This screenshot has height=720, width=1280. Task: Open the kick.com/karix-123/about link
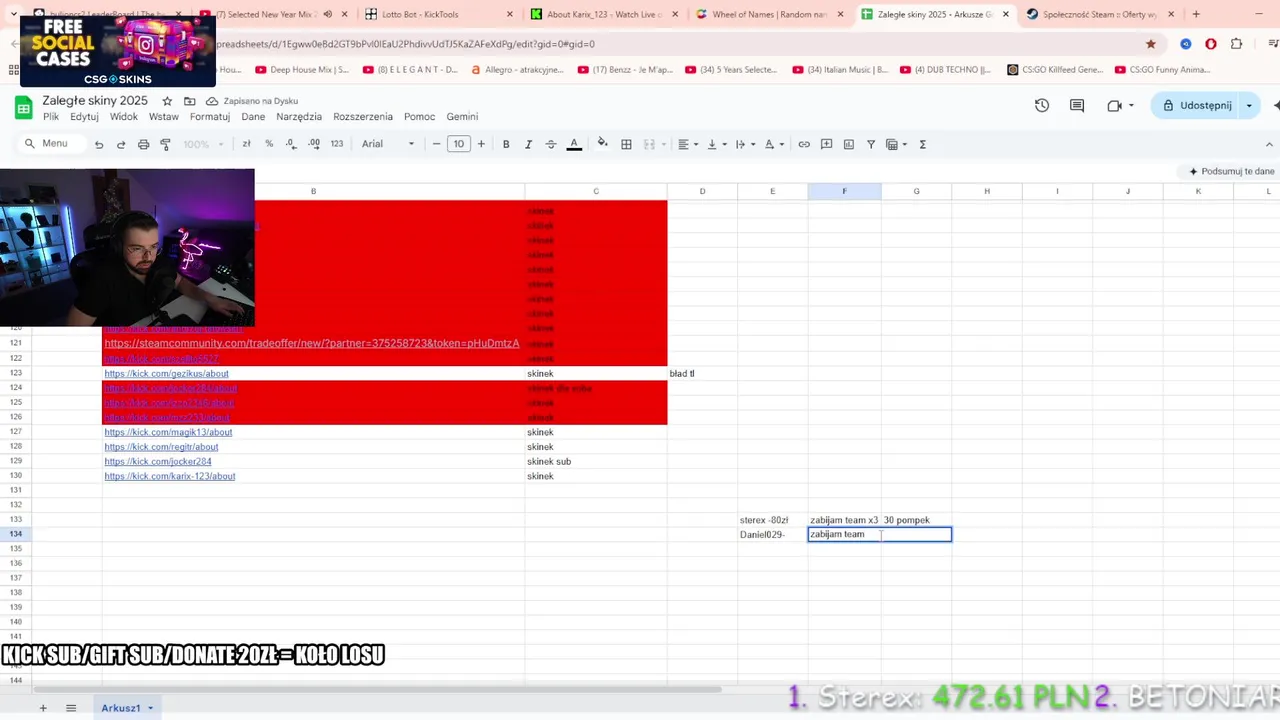click(x=170, y=476)
